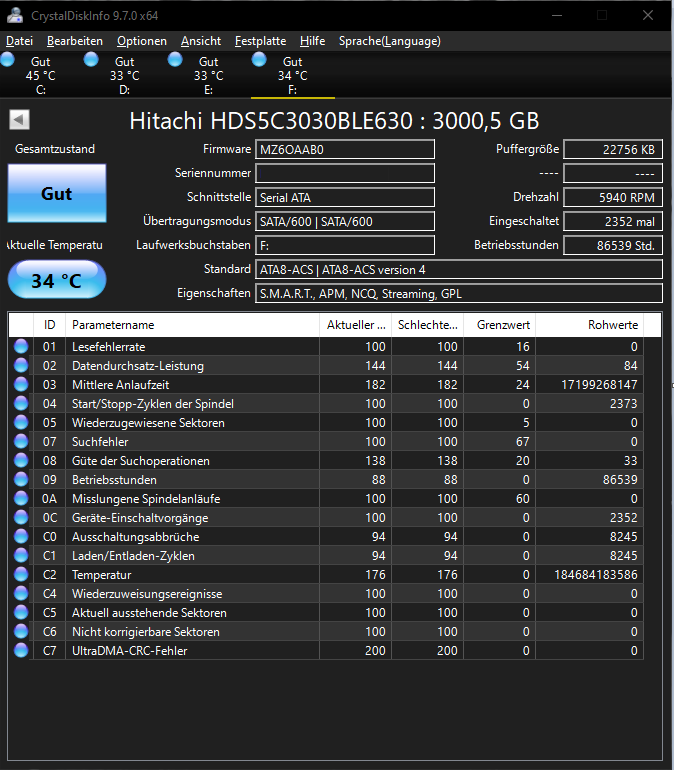The height and width of the screenshot is (770, 674).
Task: Click status orb of Nicht korrigierbare Sektoren row
Action: [21, 631]
